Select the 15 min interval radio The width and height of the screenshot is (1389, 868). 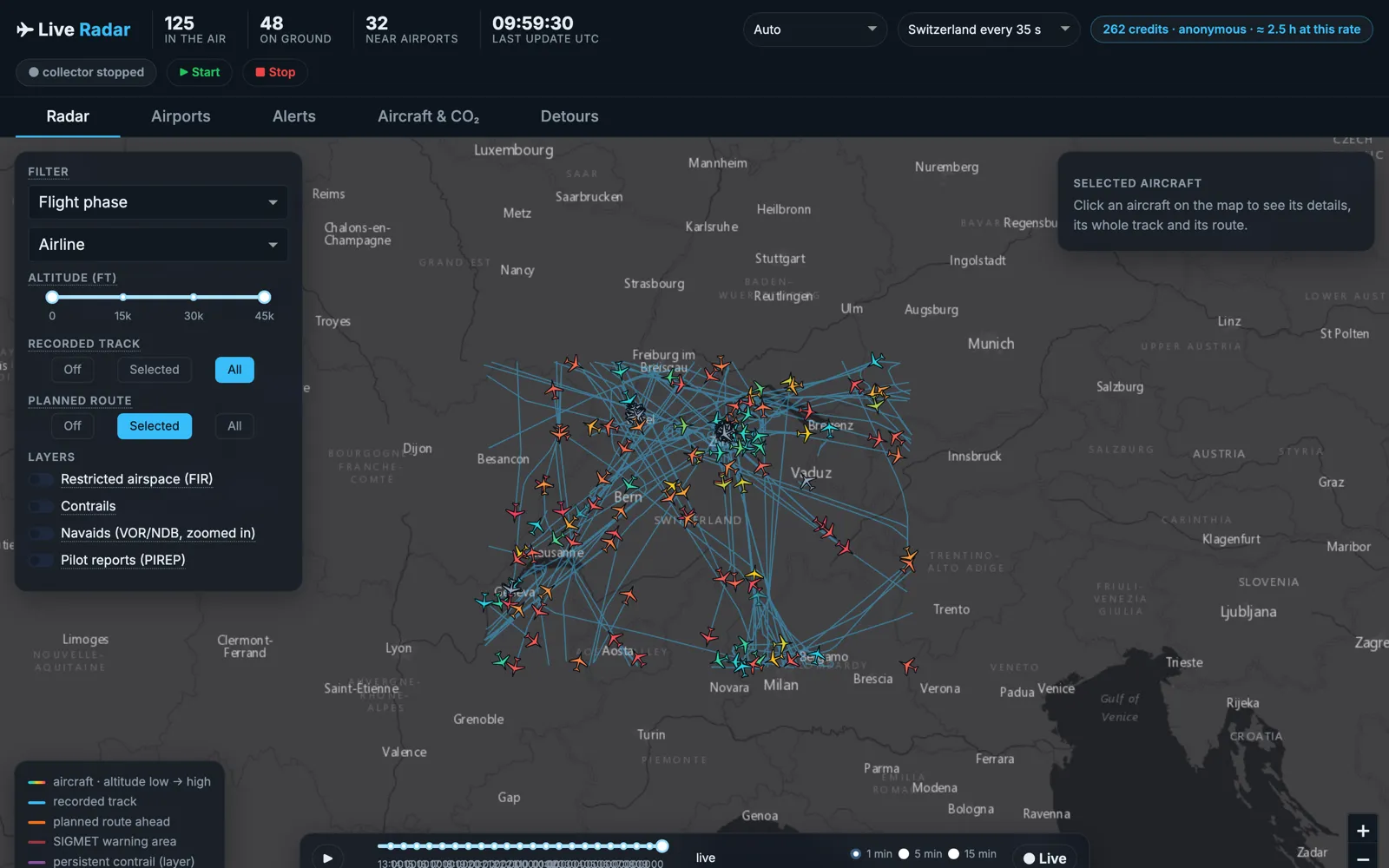click(x=953, y=854)
